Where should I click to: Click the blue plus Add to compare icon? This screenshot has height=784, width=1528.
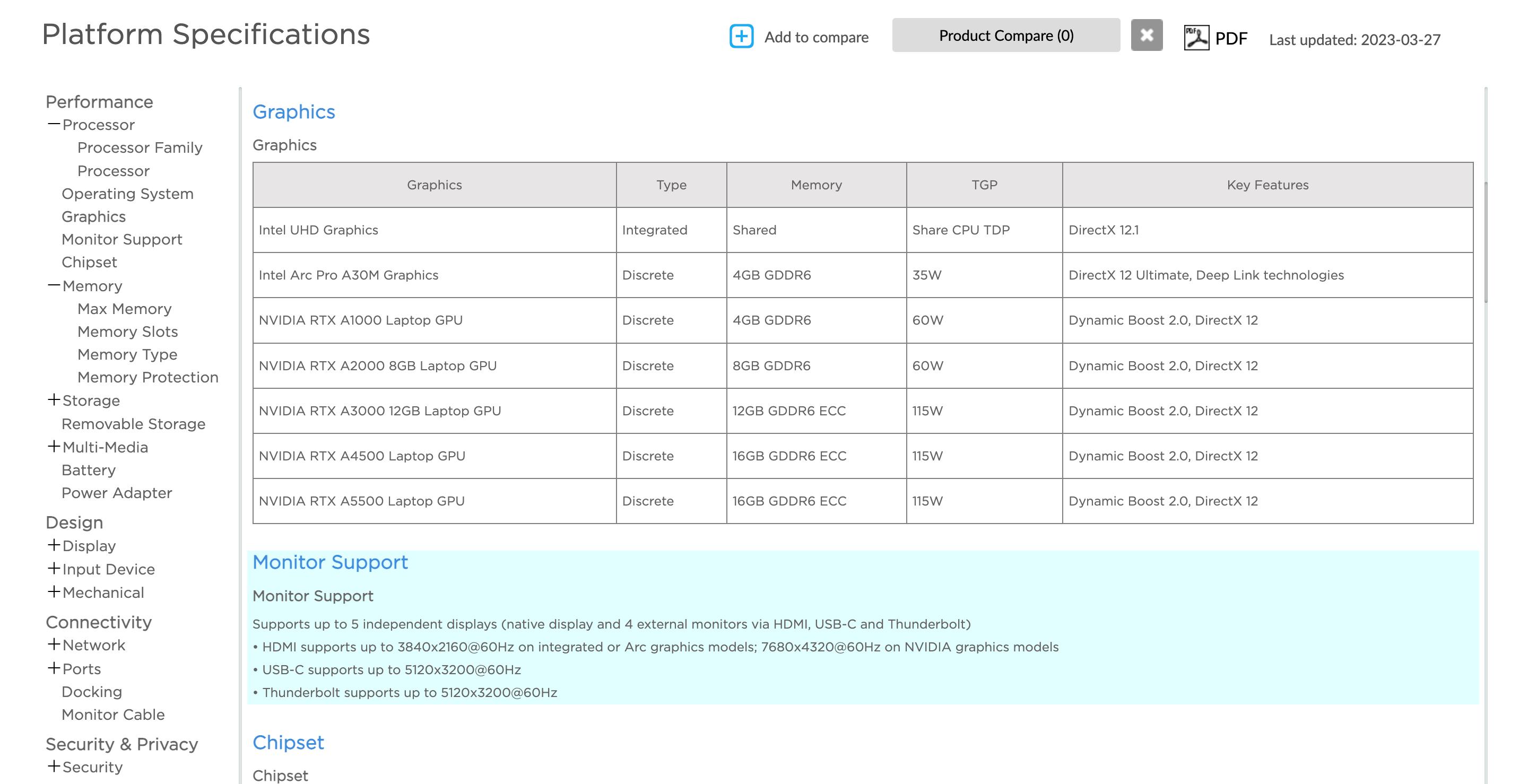[x=741, y=36]
